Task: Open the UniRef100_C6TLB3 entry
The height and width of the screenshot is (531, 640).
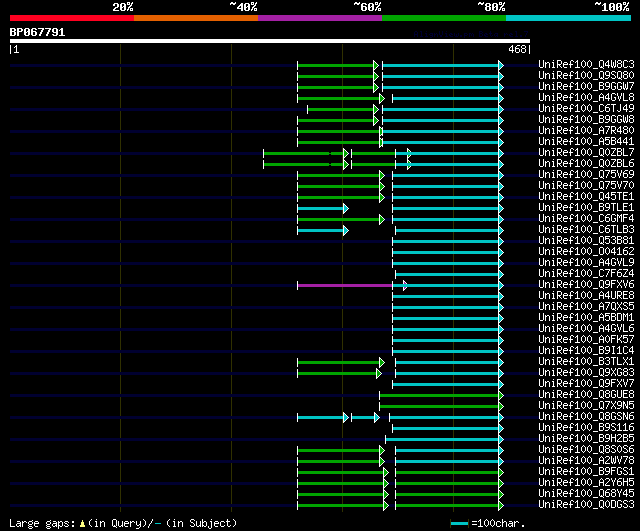Action: tap(586, 230)
